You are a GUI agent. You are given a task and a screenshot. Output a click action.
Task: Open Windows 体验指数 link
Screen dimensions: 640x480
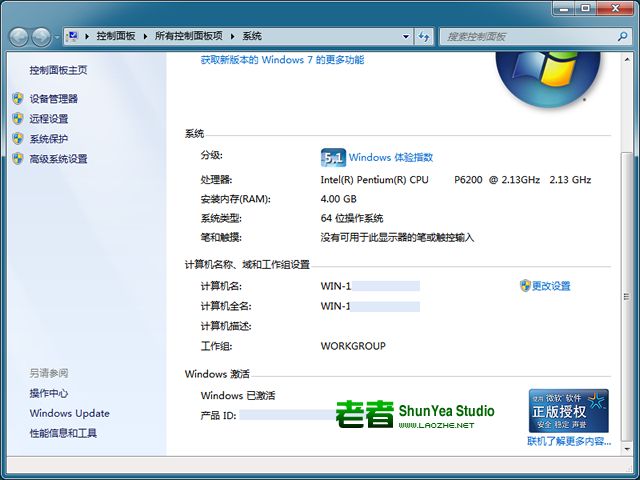[x=391, y=158]
